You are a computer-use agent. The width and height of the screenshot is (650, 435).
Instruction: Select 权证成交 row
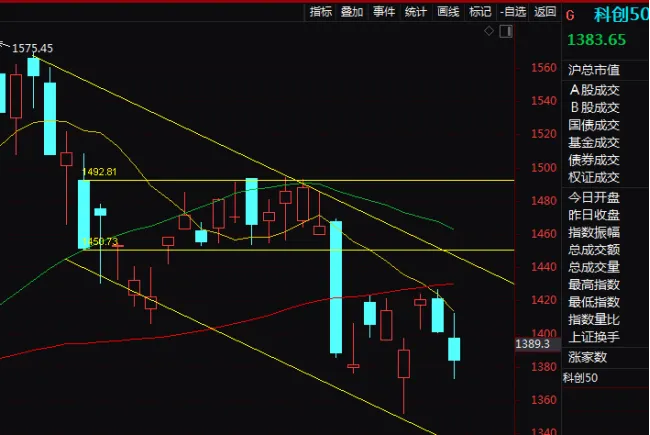[594, 177]
